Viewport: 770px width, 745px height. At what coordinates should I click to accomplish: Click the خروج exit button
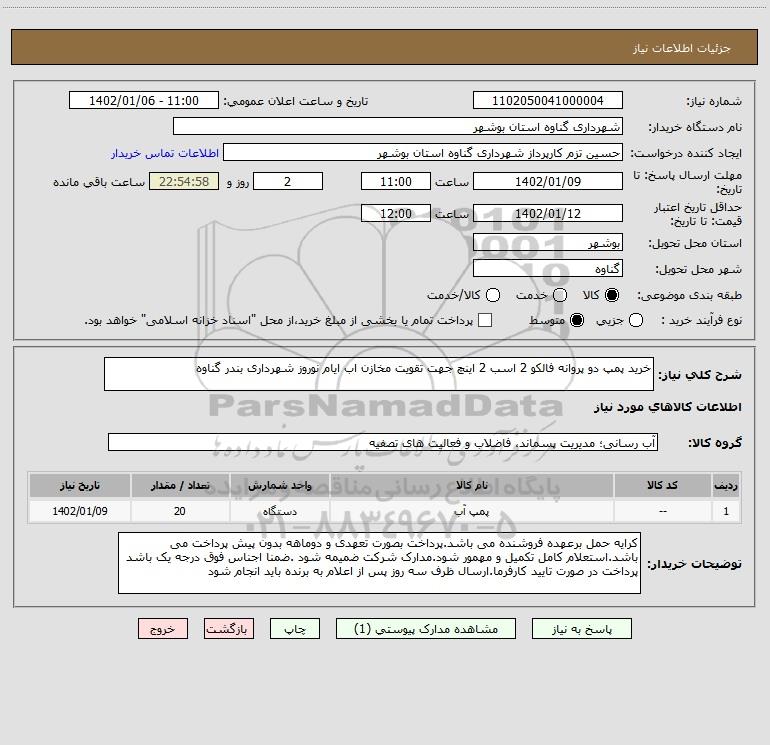(x=163, y=629)
